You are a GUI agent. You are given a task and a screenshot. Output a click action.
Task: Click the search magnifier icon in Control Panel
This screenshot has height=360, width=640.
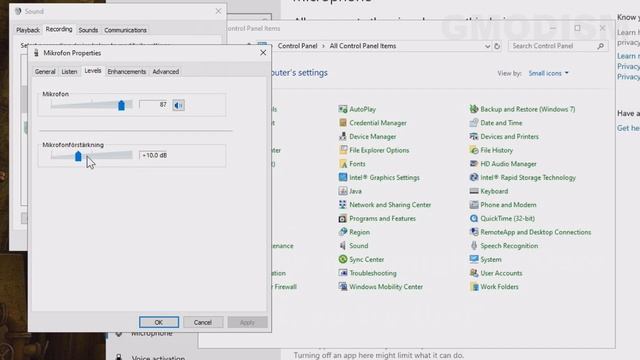(x=600, y=46)
